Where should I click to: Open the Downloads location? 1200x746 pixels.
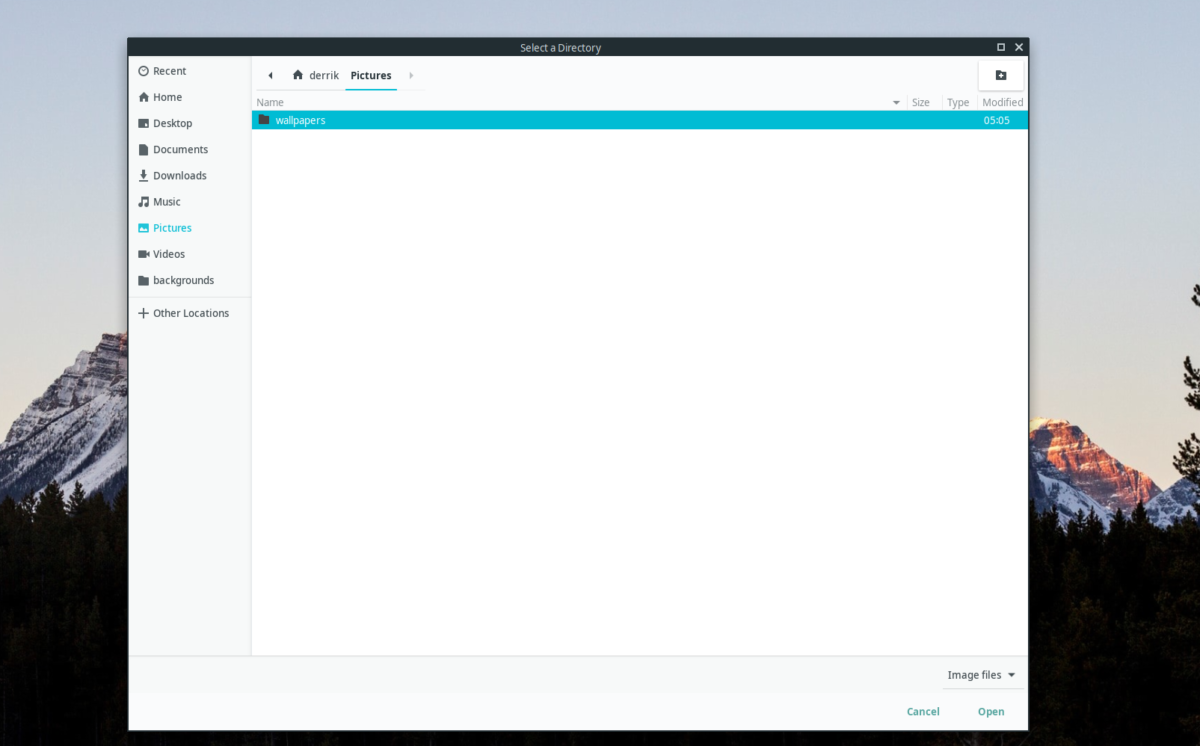point(180,175)
